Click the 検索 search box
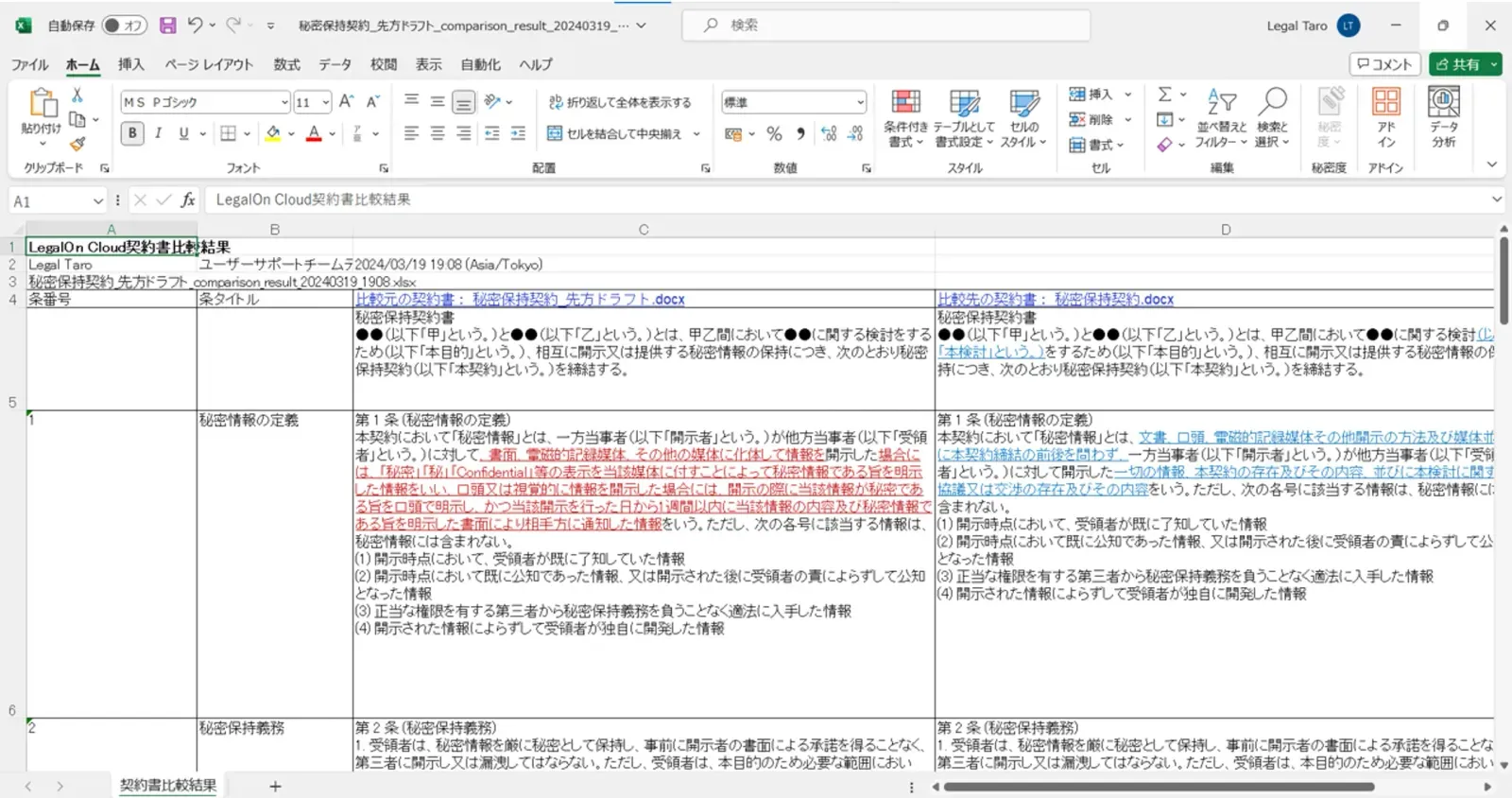The width and height of the screenshot is (1512, 798). click(x=886, y=26)
